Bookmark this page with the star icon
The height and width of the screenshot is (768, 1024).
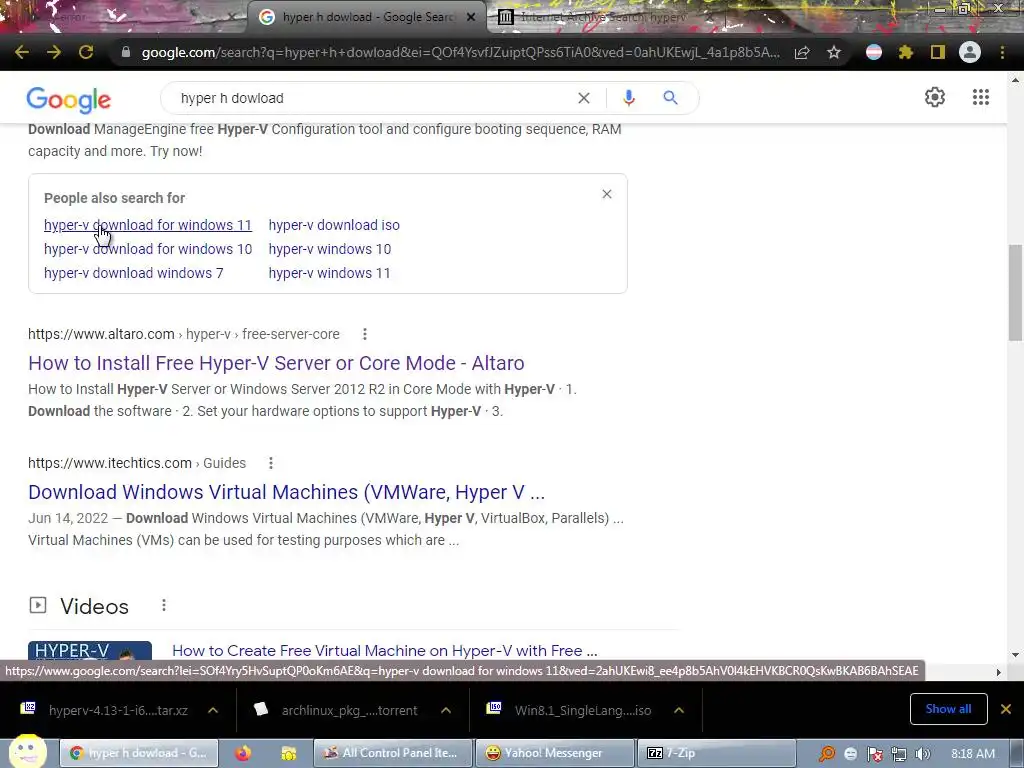click(834, 52)
